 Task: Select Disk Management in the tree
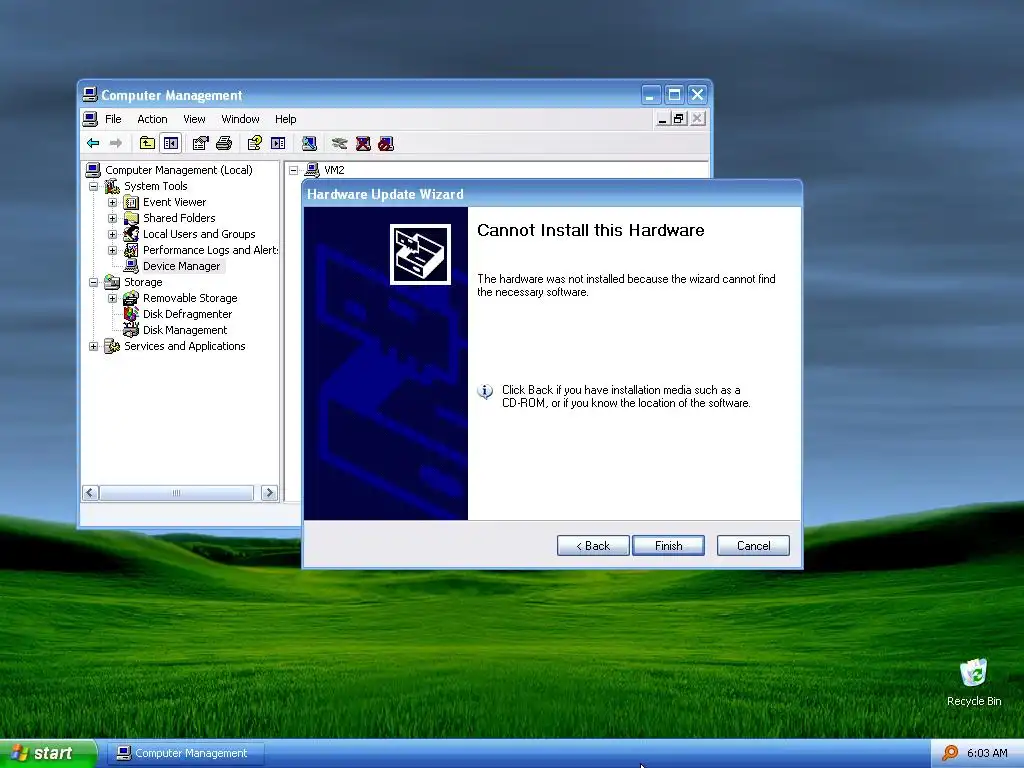click(185, 330)
